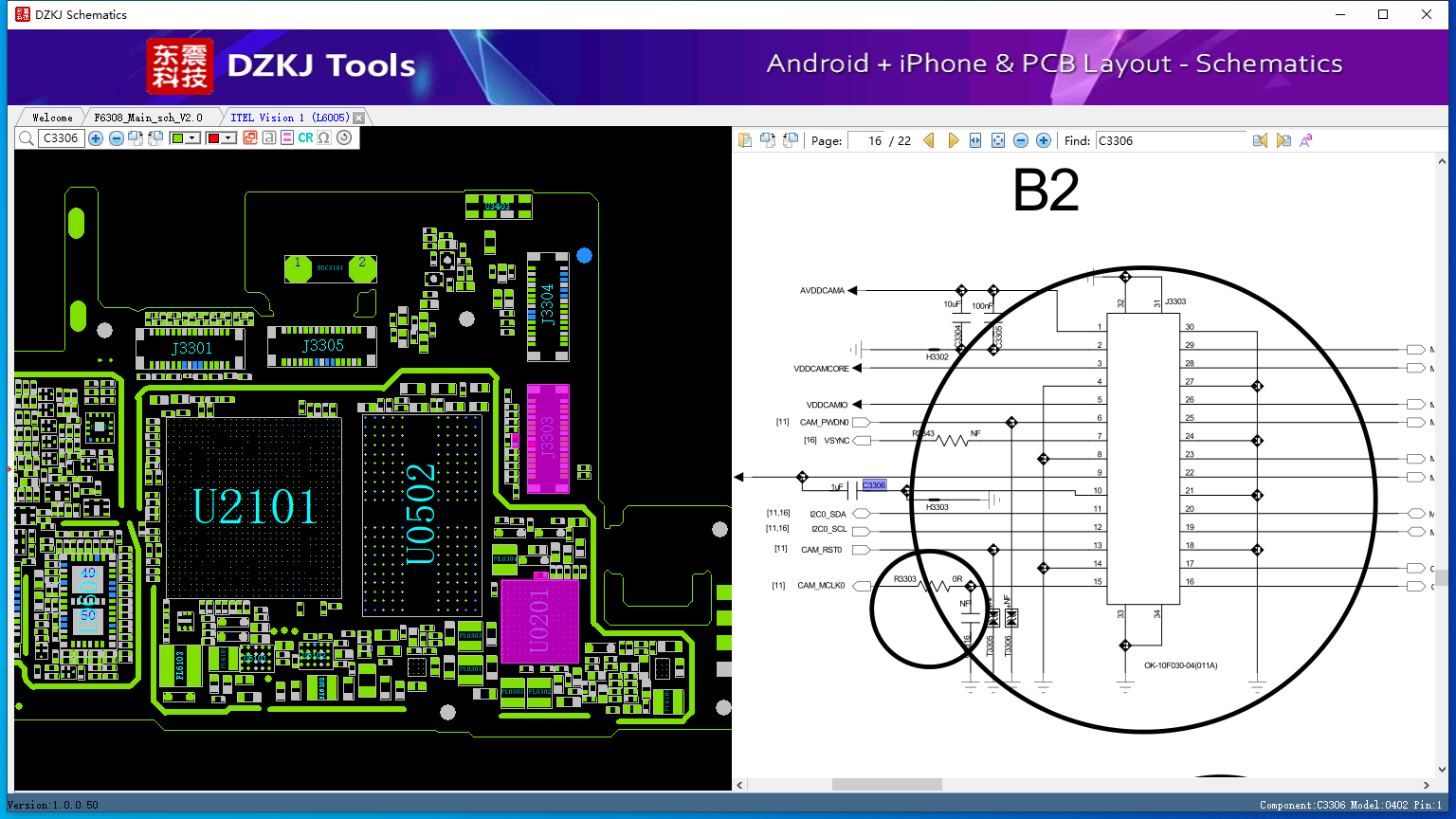Click the Component:C3306 status bar text
1456x819 pixels.
coord(1302,805)
